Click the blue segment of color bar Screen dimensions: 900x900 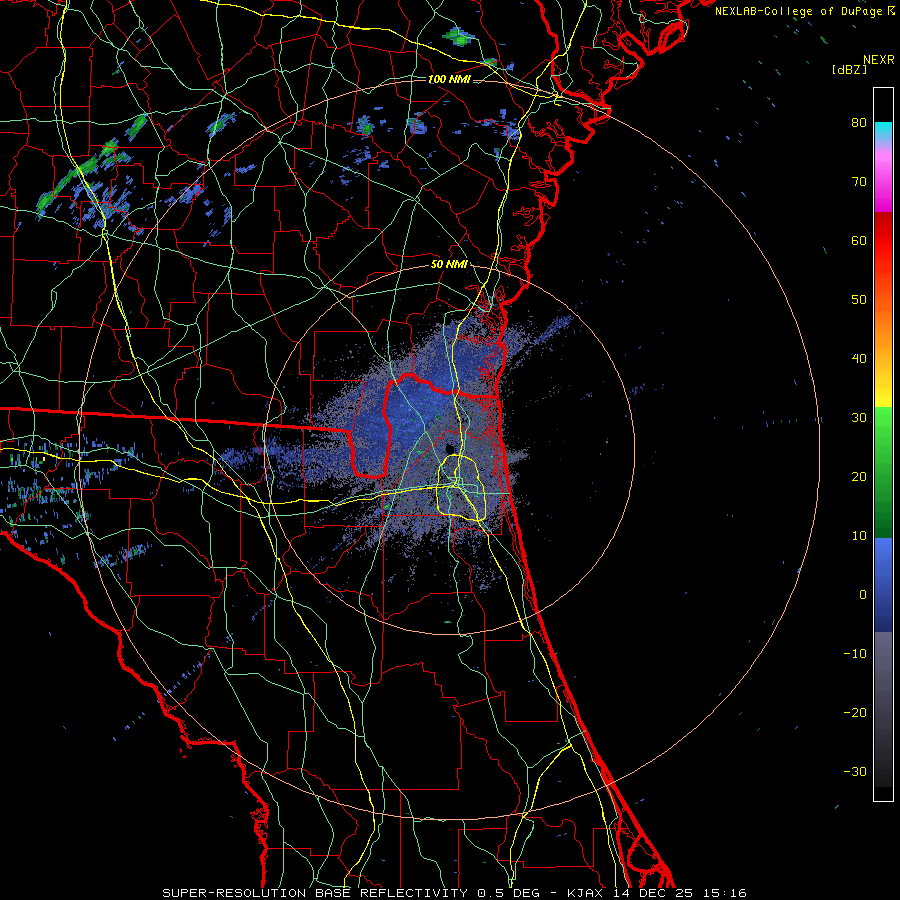coord(883,585)
